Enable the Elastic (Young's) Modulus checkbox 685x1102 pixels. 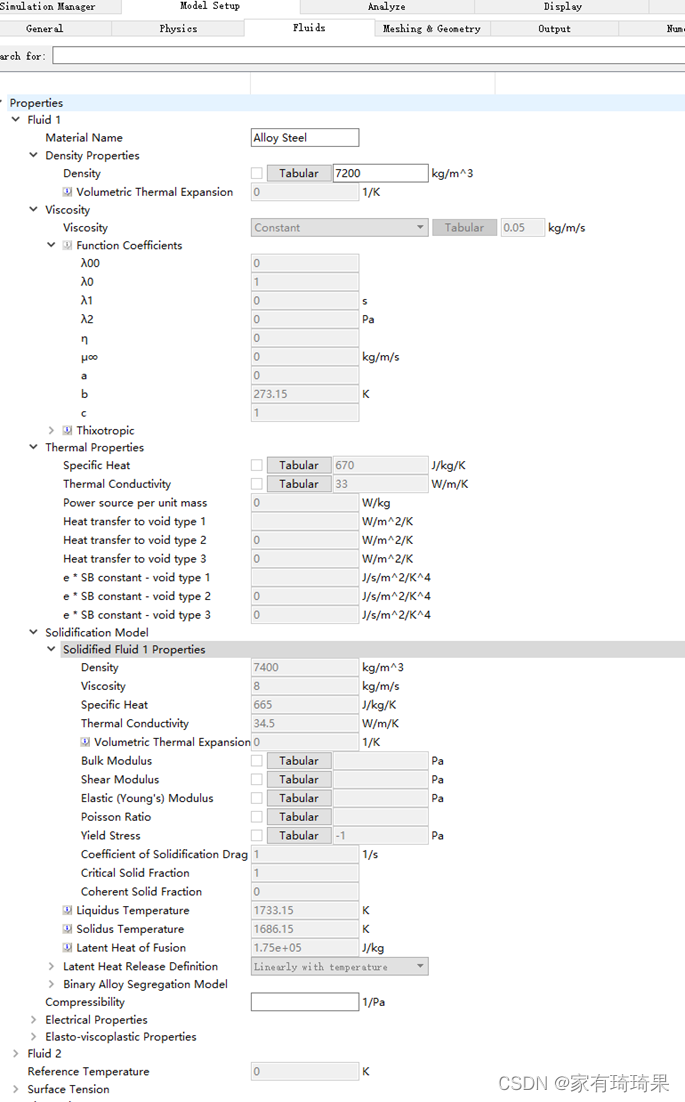point(257,798)
